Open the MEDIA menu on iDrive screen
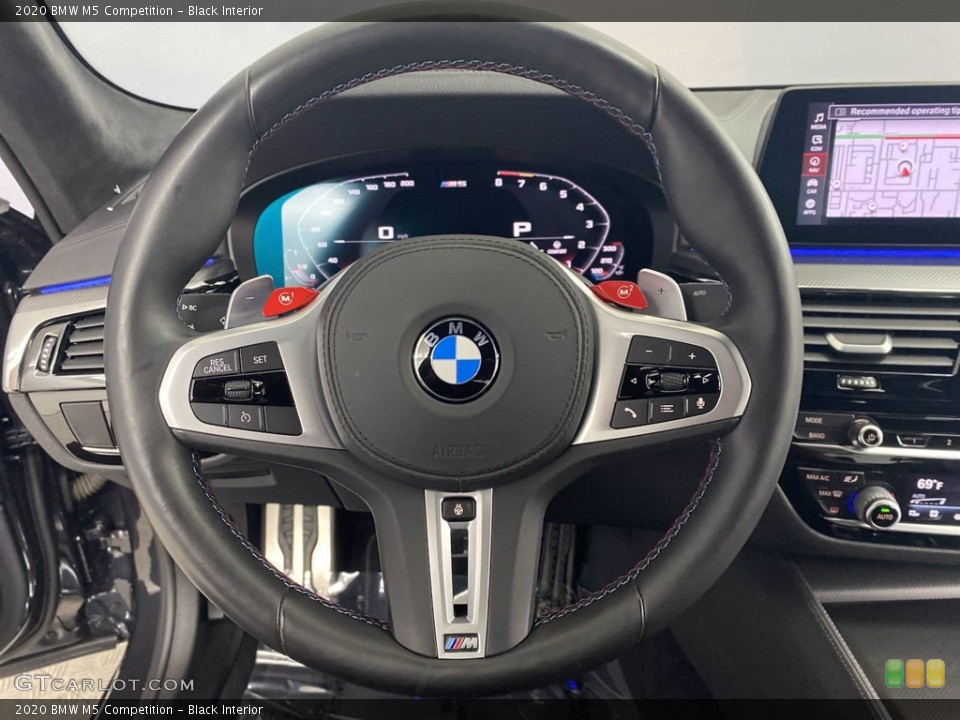960x720 pixels. (819, 120)
